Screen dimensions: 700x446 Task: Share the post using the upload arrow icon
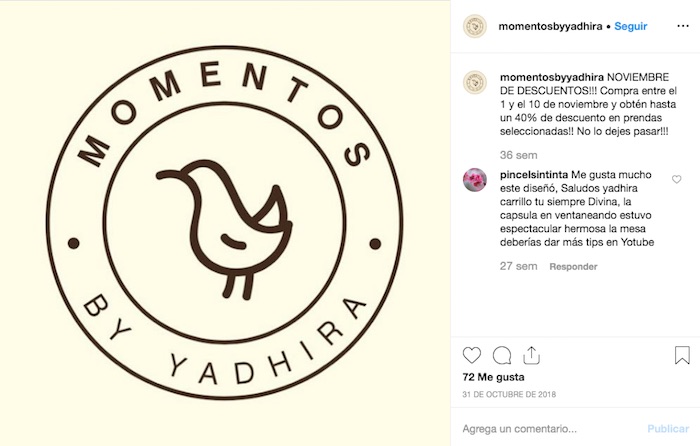click(x=531, y=356)
